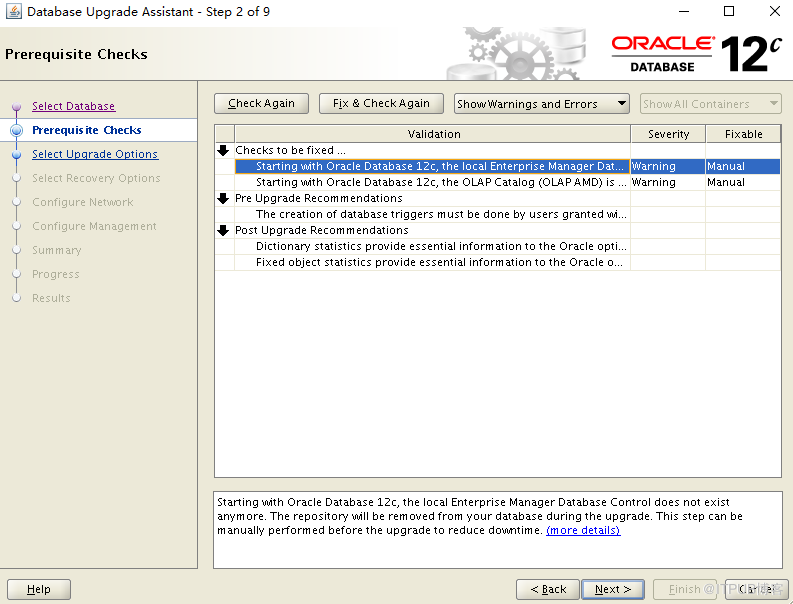The image size is (793, 604).
Task: Click the Cancel button
Action: point(756,589)
